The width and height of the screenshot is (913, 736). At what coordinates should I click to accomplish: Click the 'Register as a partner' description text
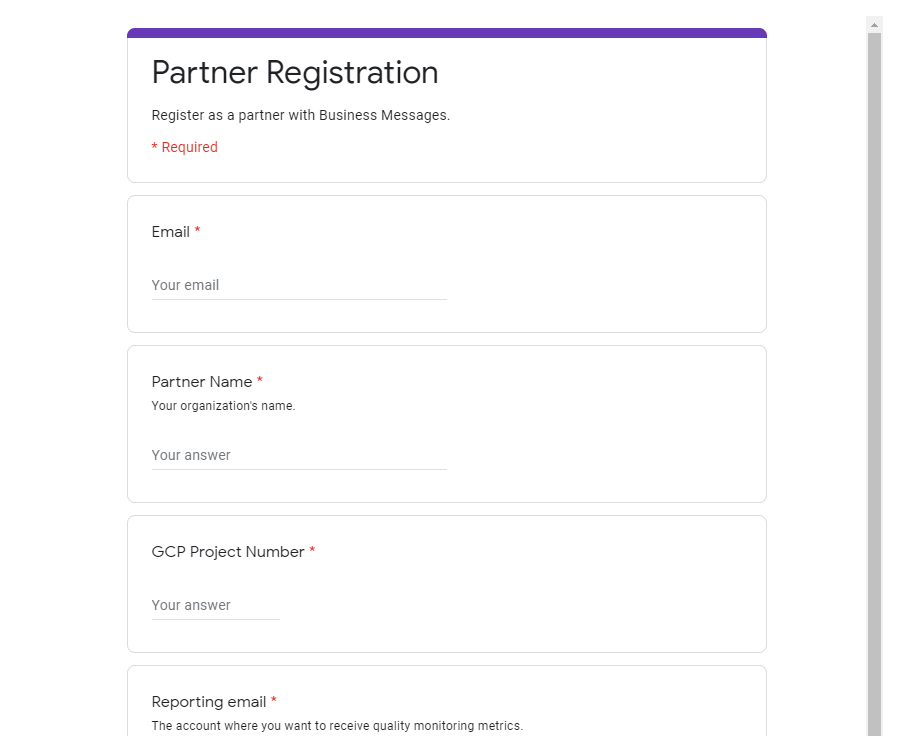pyautogui.click(x=300, y=115)
